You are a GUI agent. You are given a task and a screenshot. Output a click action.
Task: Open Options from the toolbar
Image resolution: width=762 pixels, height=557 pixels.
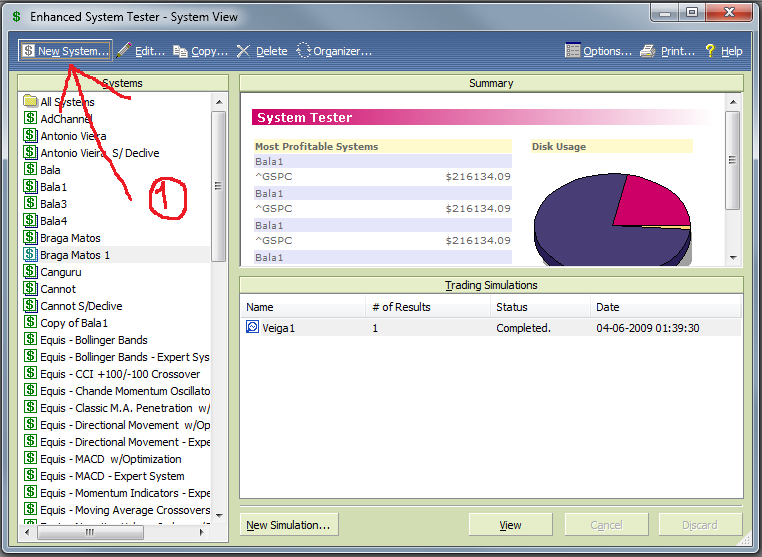coord(598,51)
